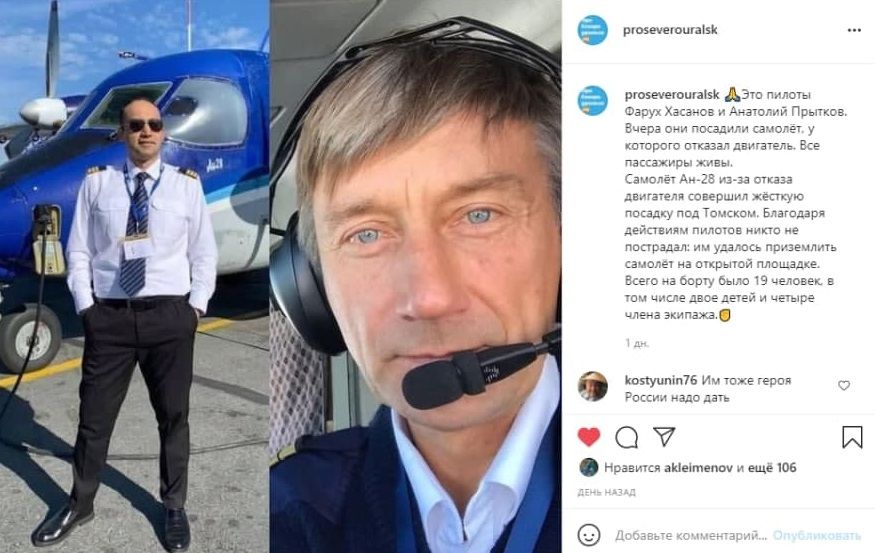Toggle the bookmark save icon
Viewport: 875px width, 553px height.
pyautogui.click(x=852, y=437)
